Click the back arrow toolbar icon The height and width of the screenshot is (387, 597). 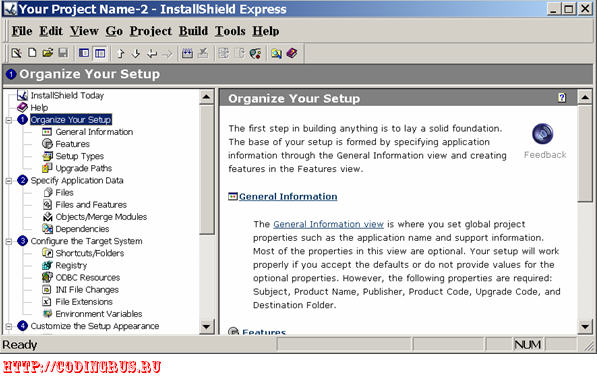[x=152, y=53]
